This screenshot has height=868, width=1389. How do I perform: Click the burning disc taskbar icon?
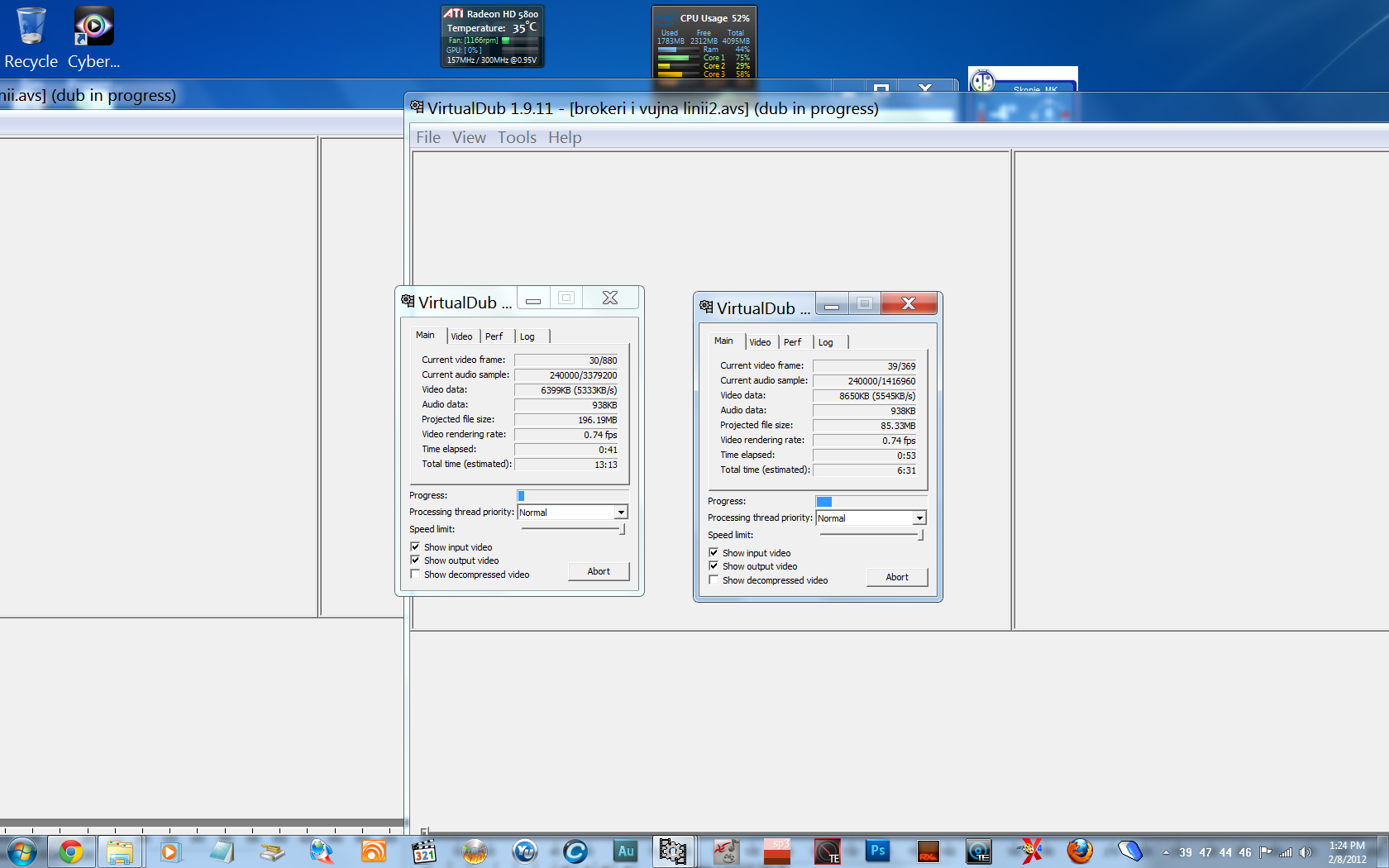(475, 851)
